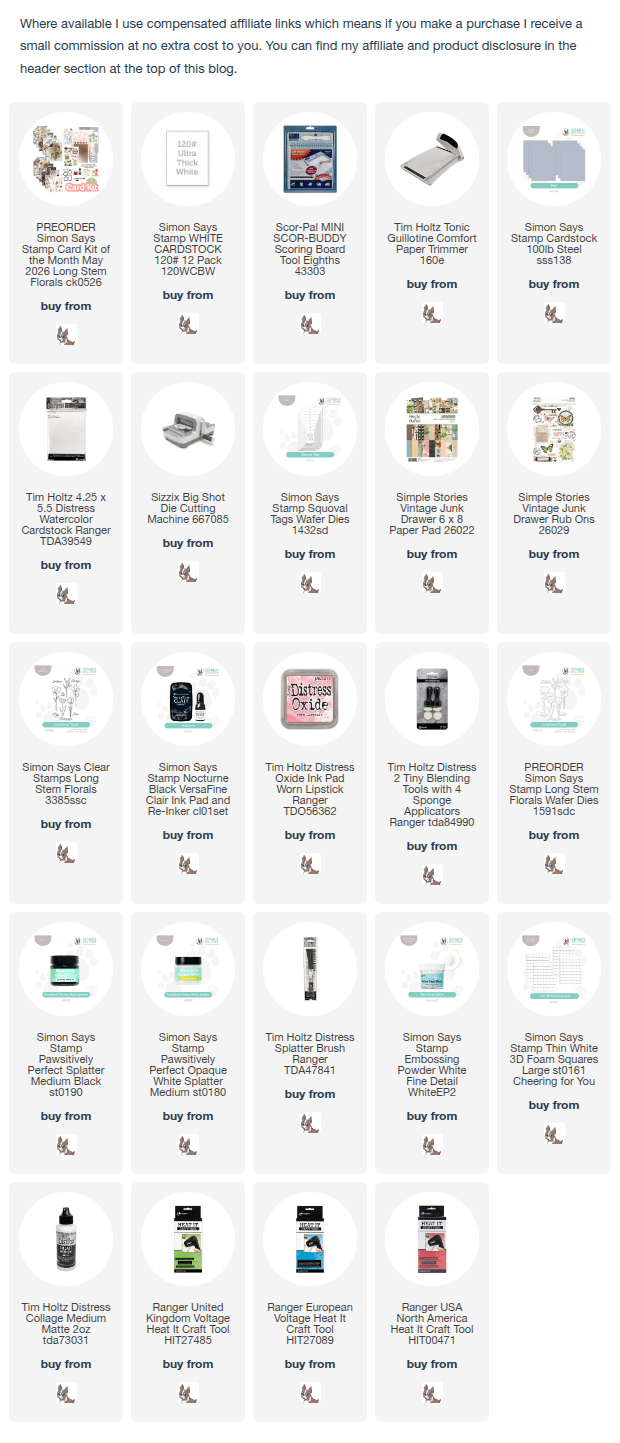Click the store icon under Distress Collage Medium Matte
Image resolution: width=620 pixels, height=1443 pixels.
coord(66,1392)
